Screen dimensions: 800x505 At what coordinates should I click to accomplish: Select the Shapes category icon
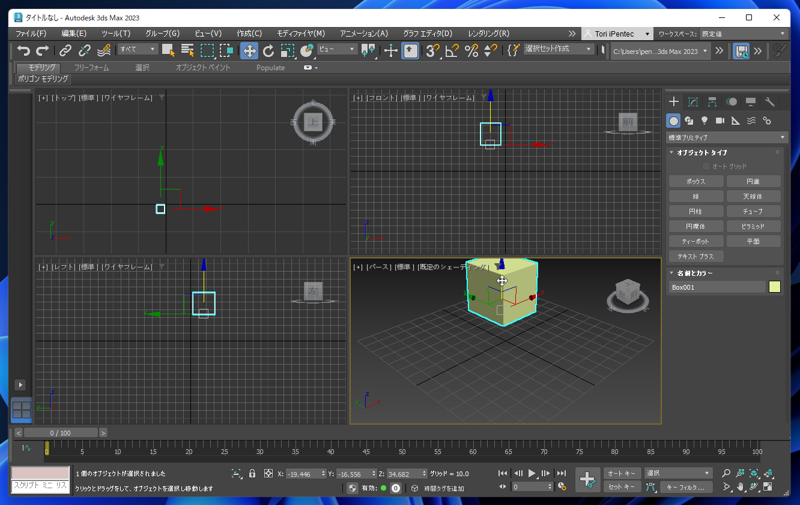(x=689, y=121)
